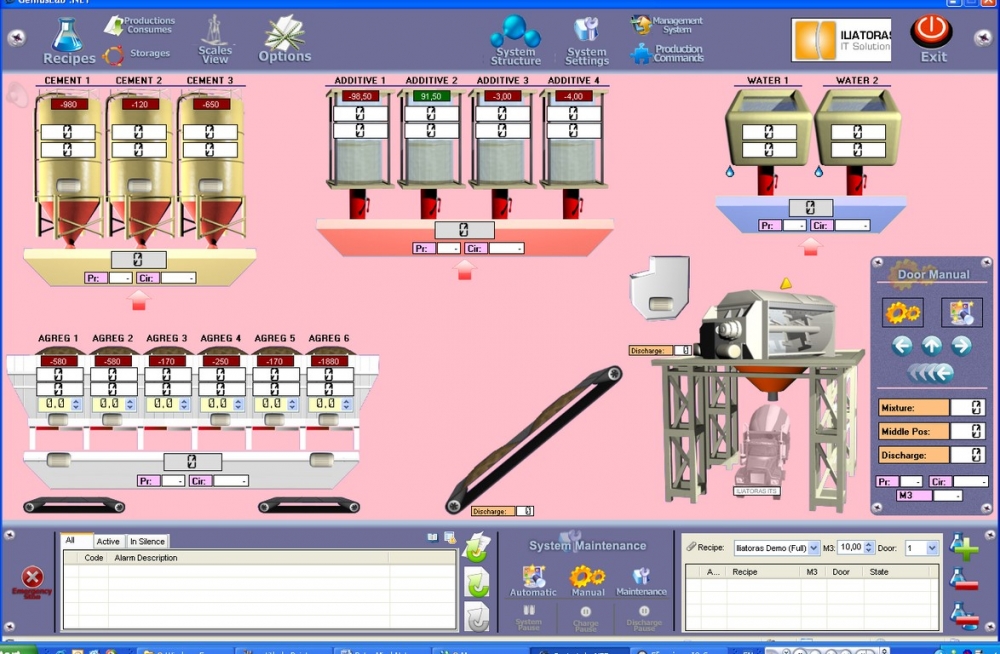This screenshot has width=1000, height=654.
Task: Click the AGREG 6 value -1880
Action: [x=328, y=361]
